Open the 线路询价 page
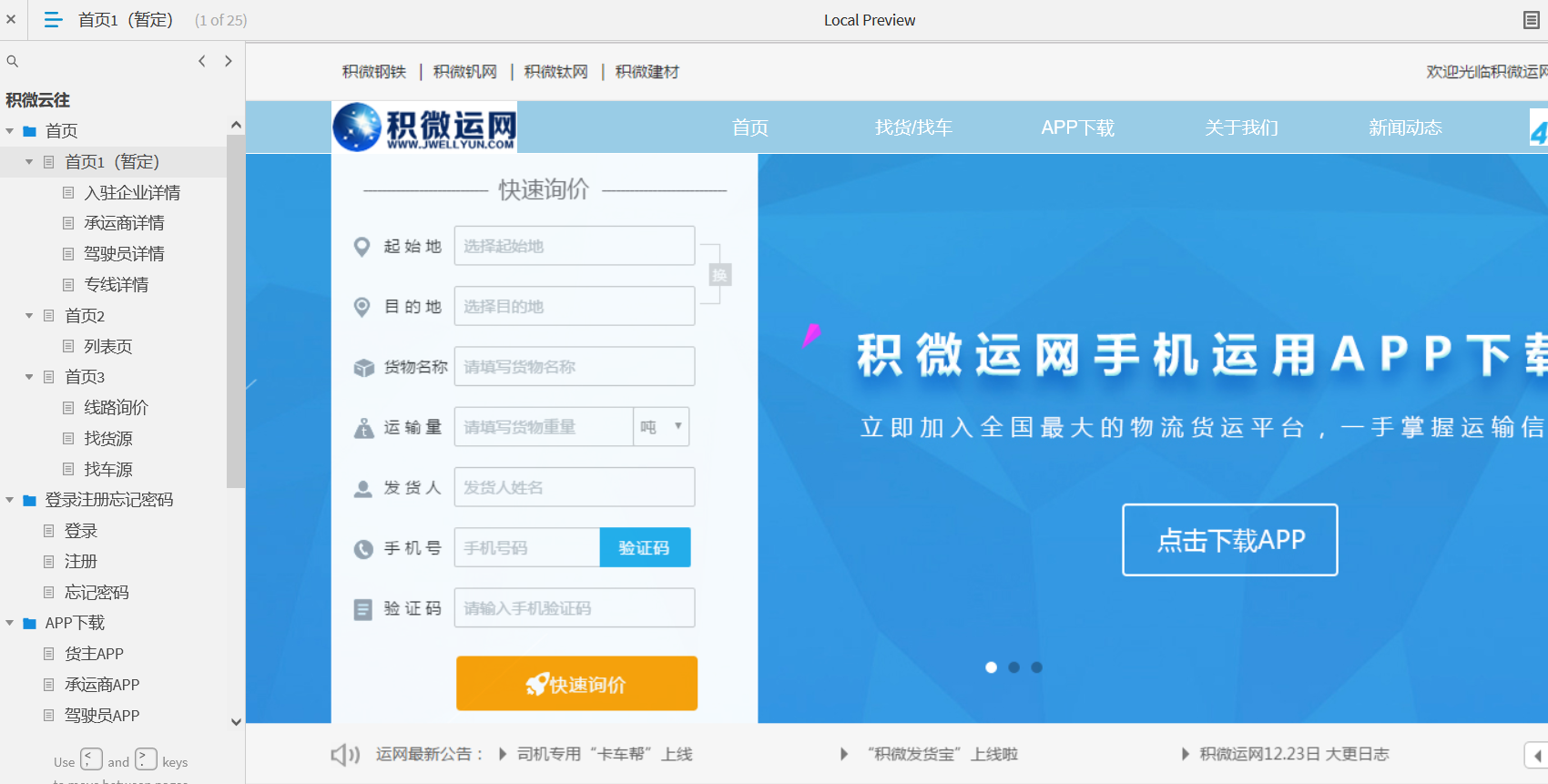This screenshot has height=784, width=1548. pos(116,408)
